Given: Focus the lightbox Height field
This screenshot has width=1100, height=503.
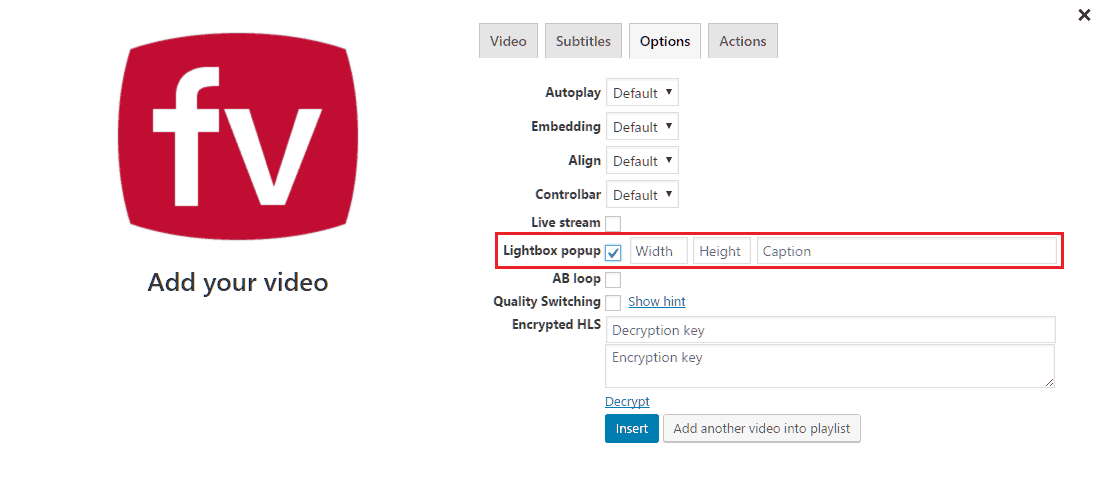Looking at the screenshot, I should [x=722, y=251].
